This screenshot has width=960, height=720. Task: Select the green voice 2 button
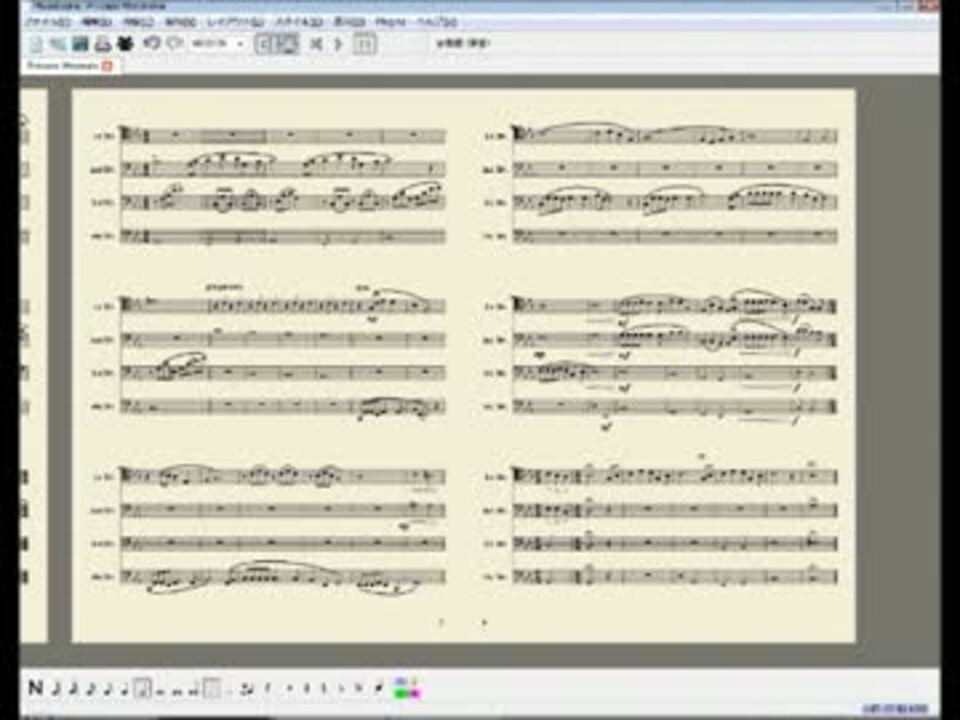(401, 694)
